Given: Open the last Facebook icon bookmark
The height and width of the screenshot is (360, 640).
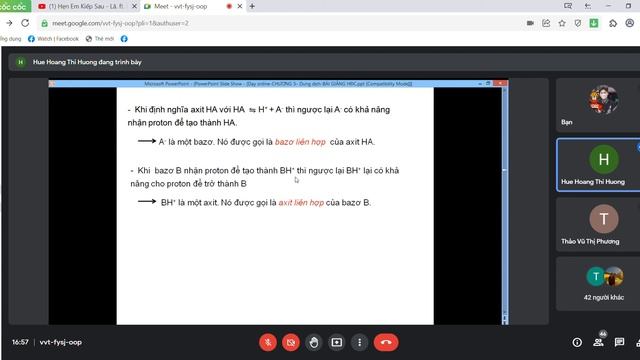Looking at the screenshot, I should (124, 39).
